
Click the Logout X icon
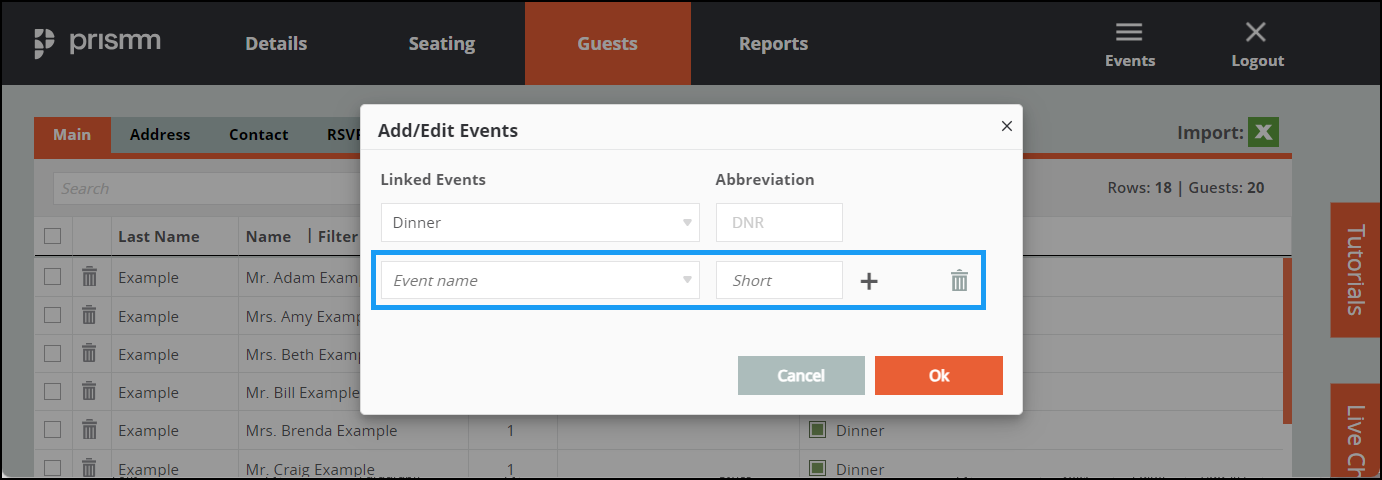point(1256,33)
